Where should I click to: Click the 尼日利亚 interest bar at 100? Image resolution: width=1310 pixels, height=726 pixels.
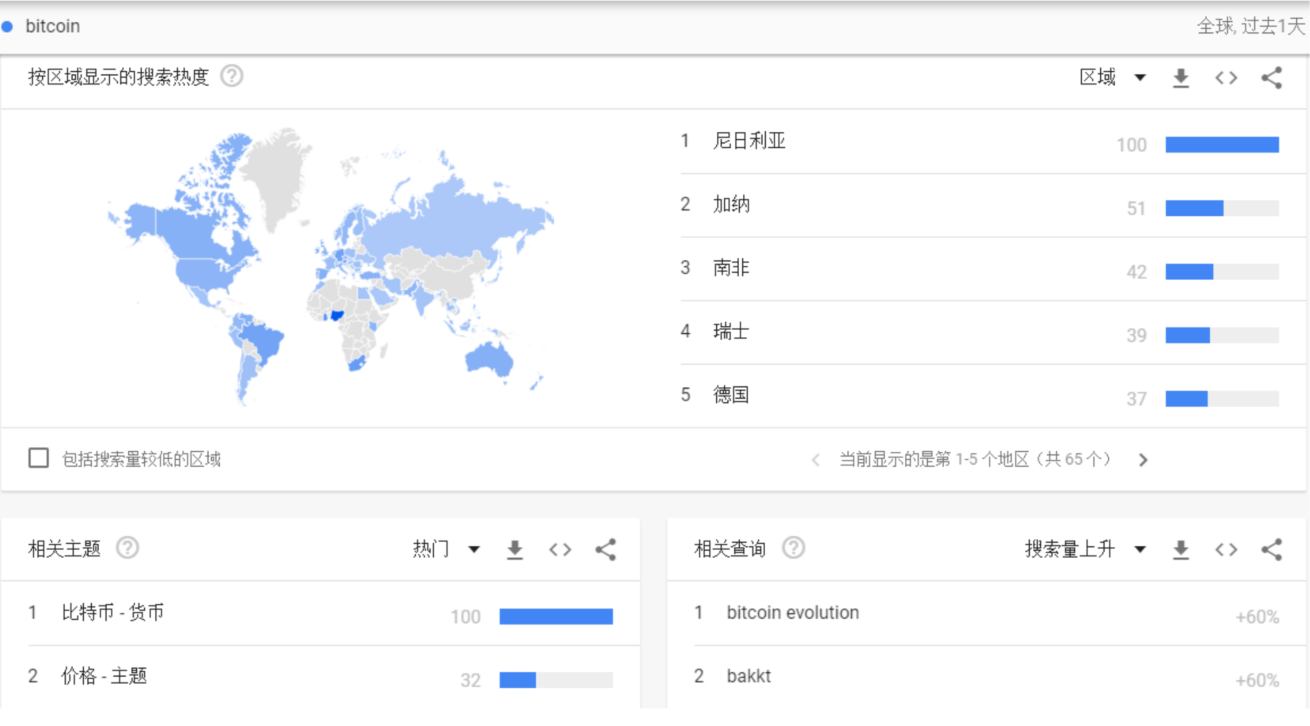click(x=1222, y=145)
